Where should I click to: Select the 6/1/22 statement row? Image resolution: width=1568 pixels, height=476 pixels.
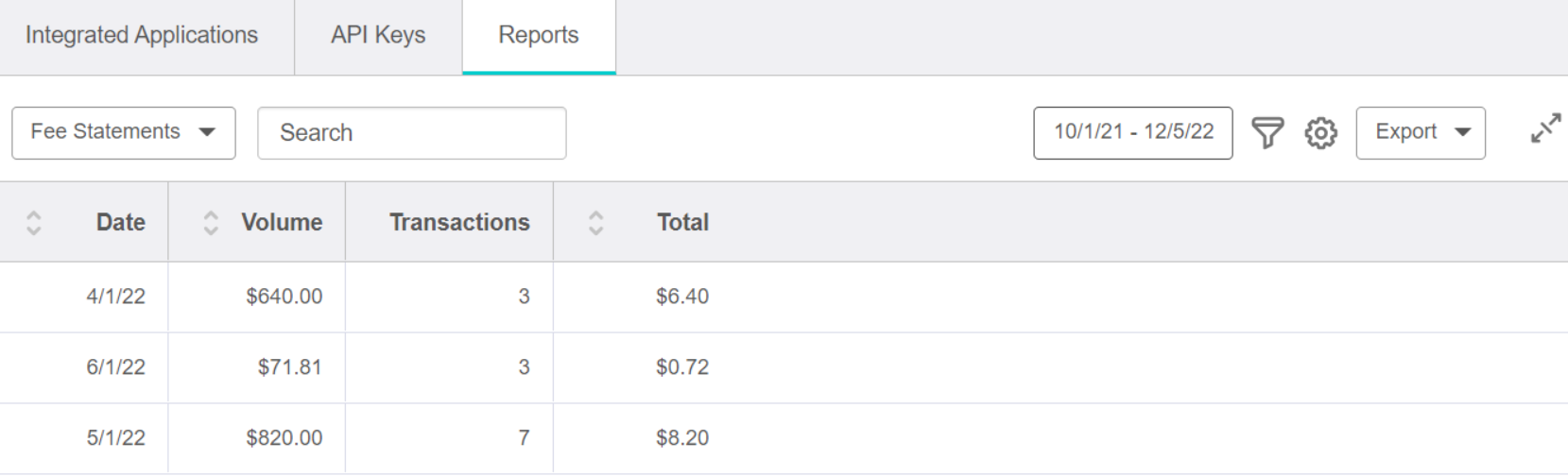[784, 367]
